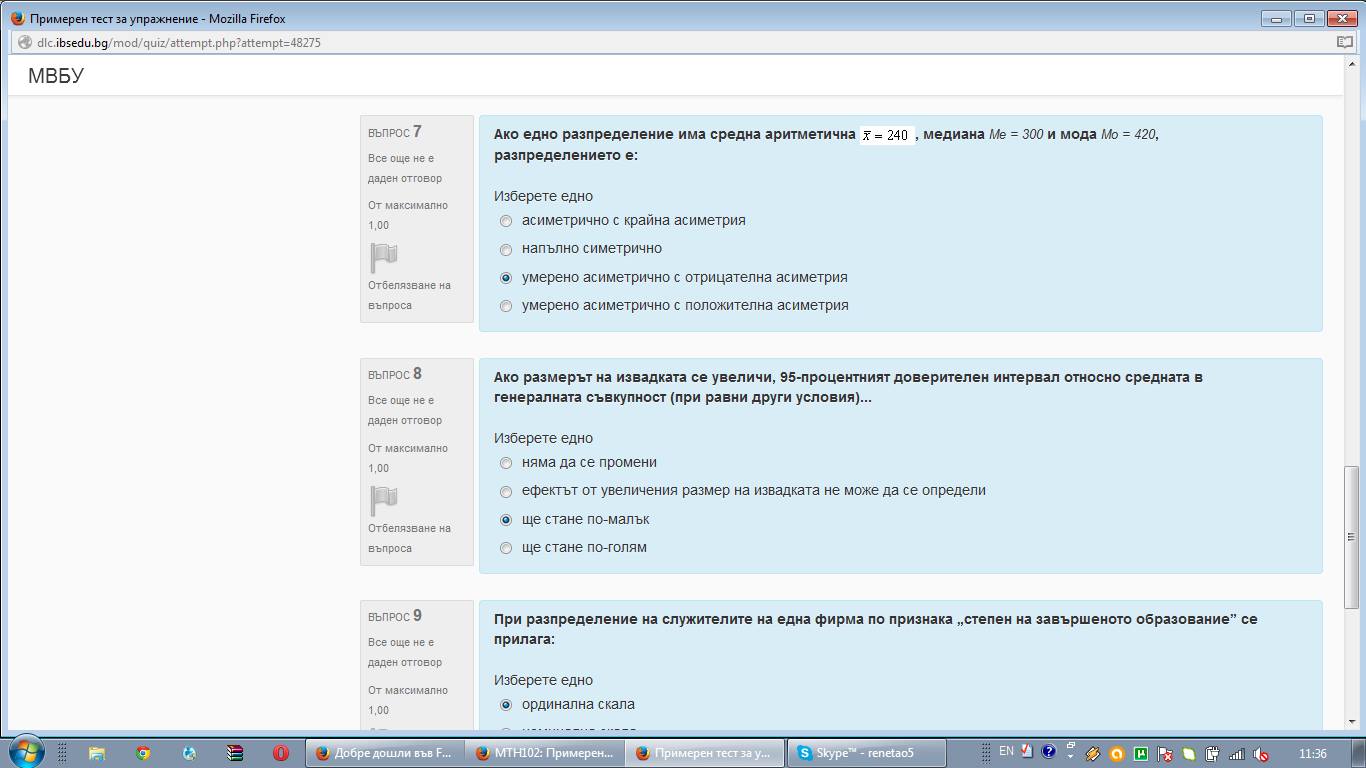Select 'ординална скала' radio option
The width and height of the screenshot is (1366, 768).
pyautogui.click(x=506, y=705)
